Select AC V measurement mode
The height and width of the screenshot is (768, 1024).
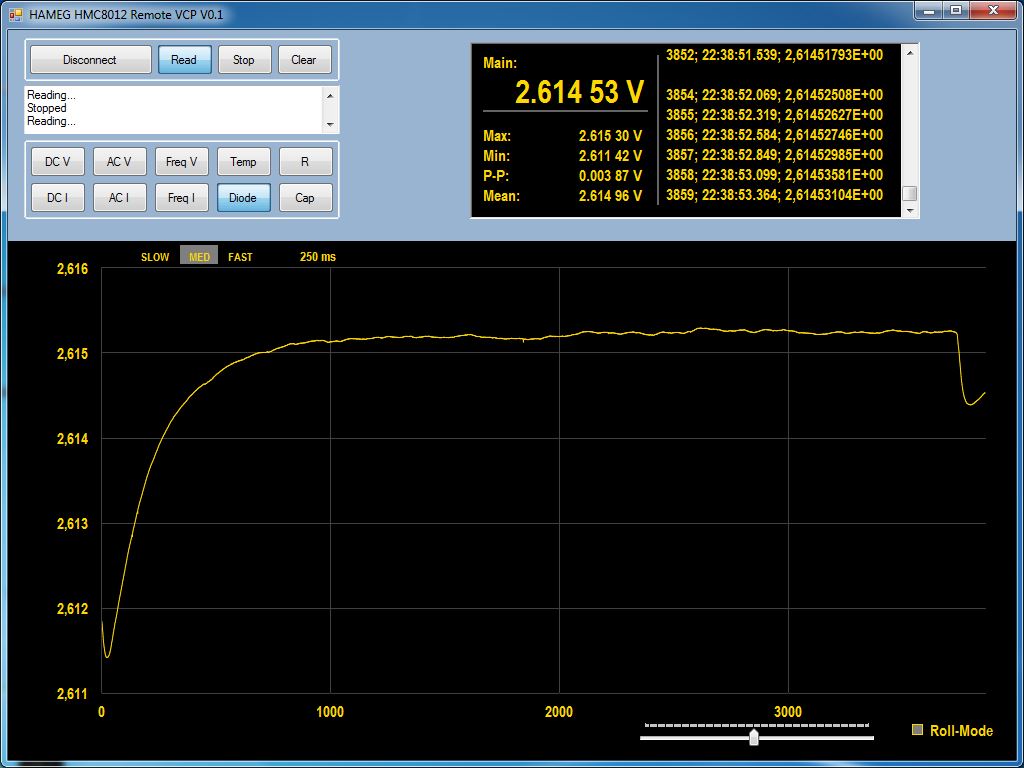[x=119, y=161]
